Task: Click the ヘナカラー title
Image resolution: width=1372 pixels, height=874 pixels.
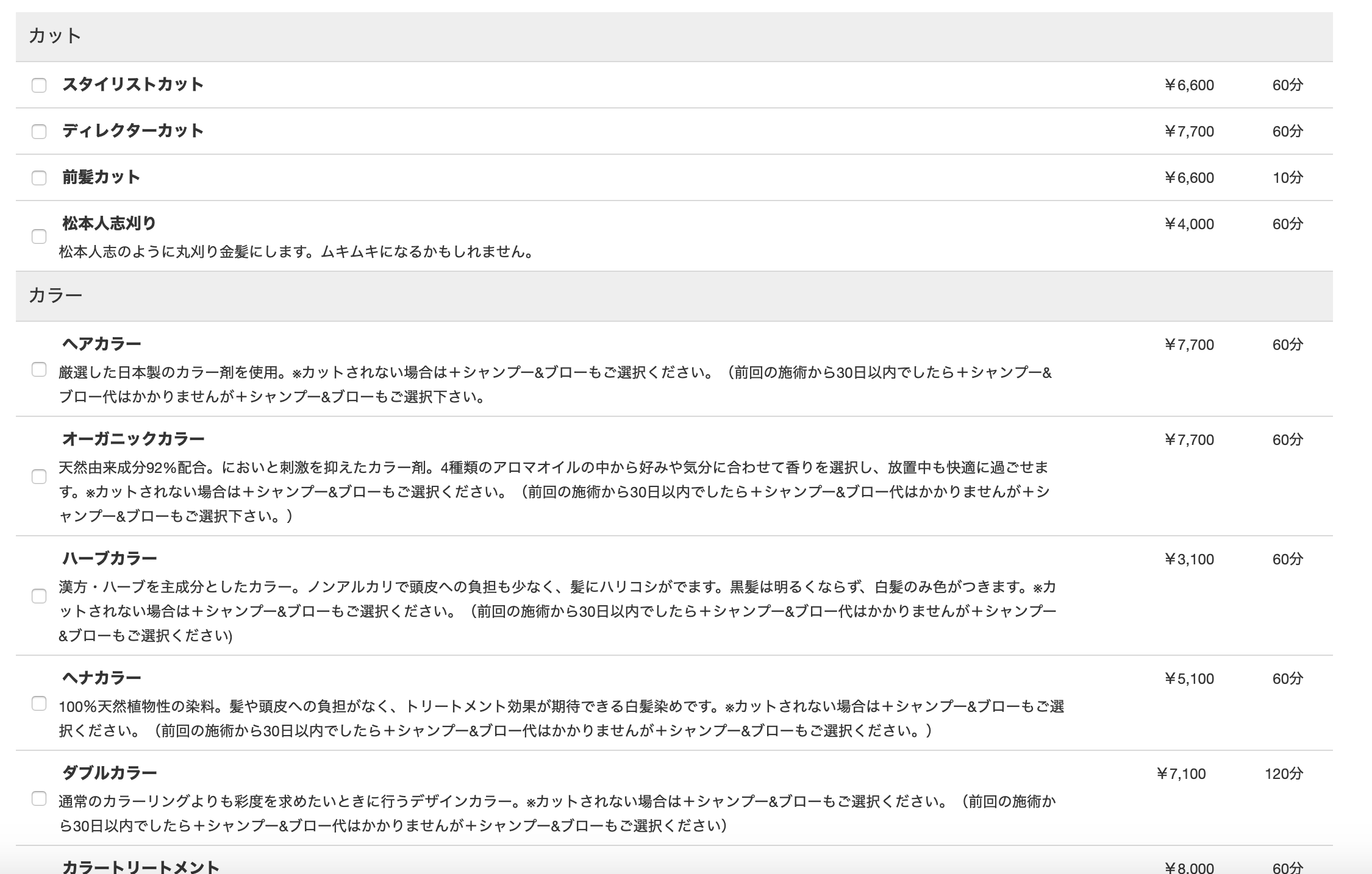Action: (x=102, y=678)
